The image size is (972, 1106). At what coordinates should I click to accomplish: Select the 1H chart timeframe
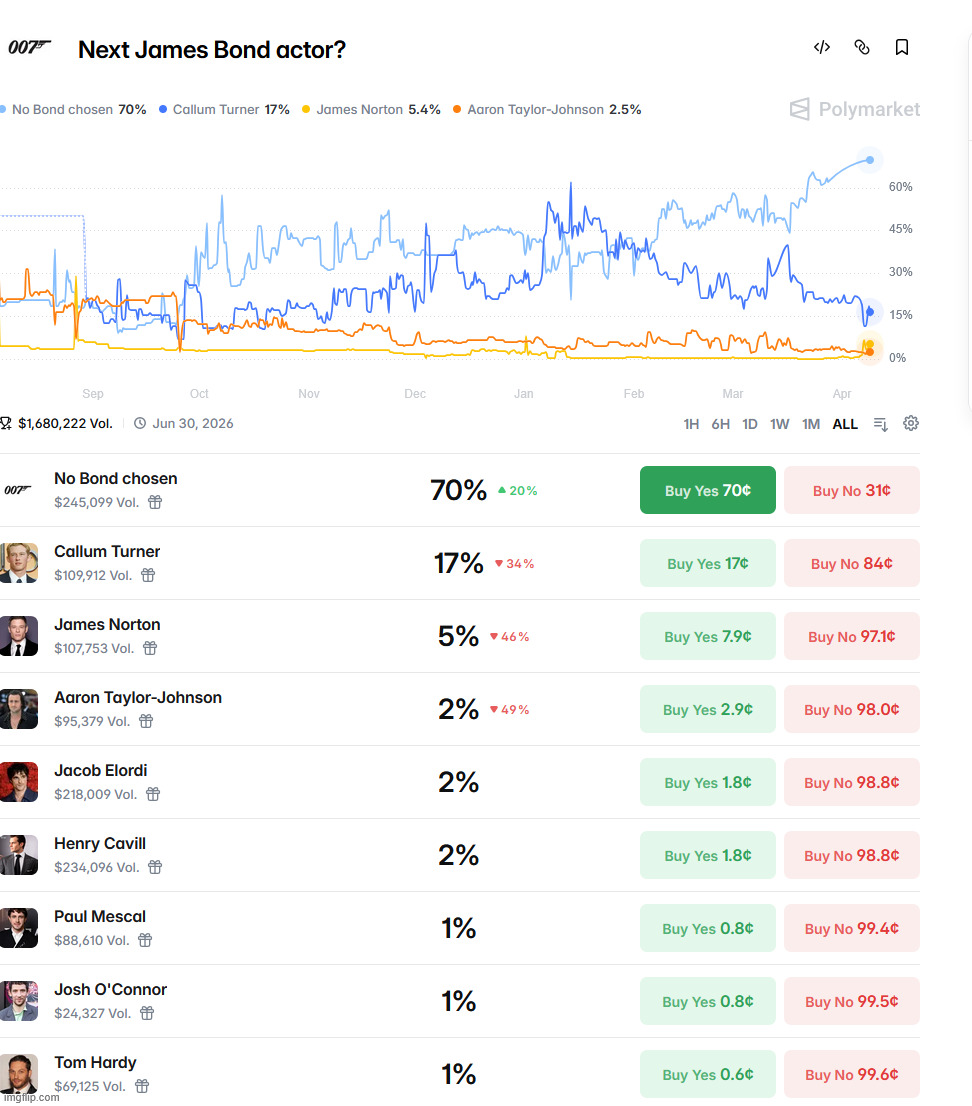coord(691,424)
